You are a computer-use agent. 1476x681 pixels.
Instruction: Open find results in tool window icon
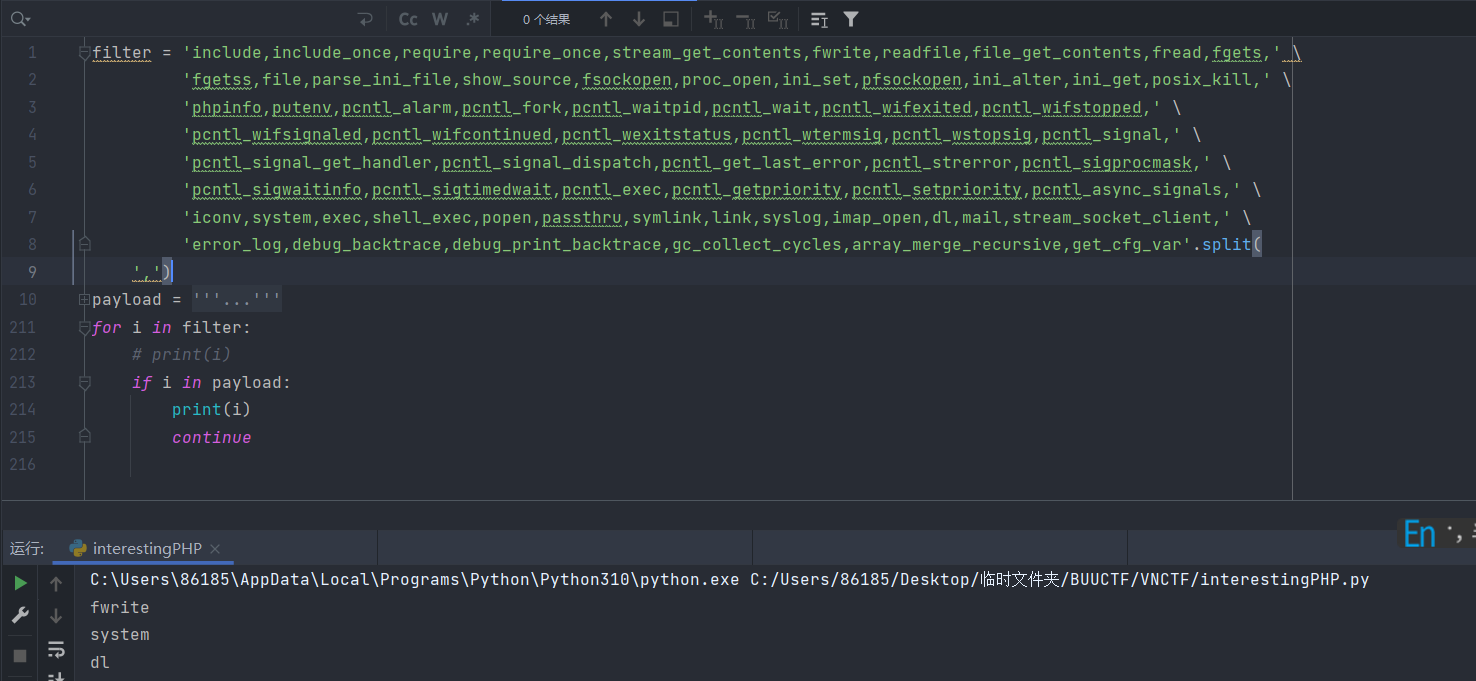coord(819,19)
